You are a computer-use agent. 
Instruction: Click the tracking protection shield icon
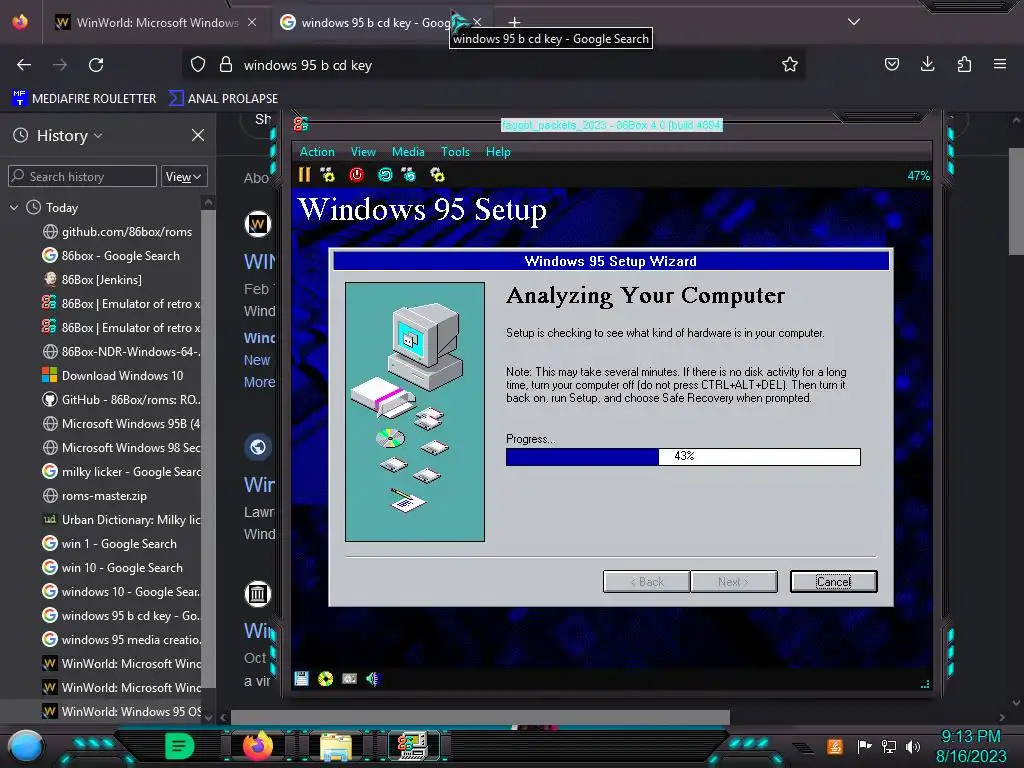pos(198,65)
